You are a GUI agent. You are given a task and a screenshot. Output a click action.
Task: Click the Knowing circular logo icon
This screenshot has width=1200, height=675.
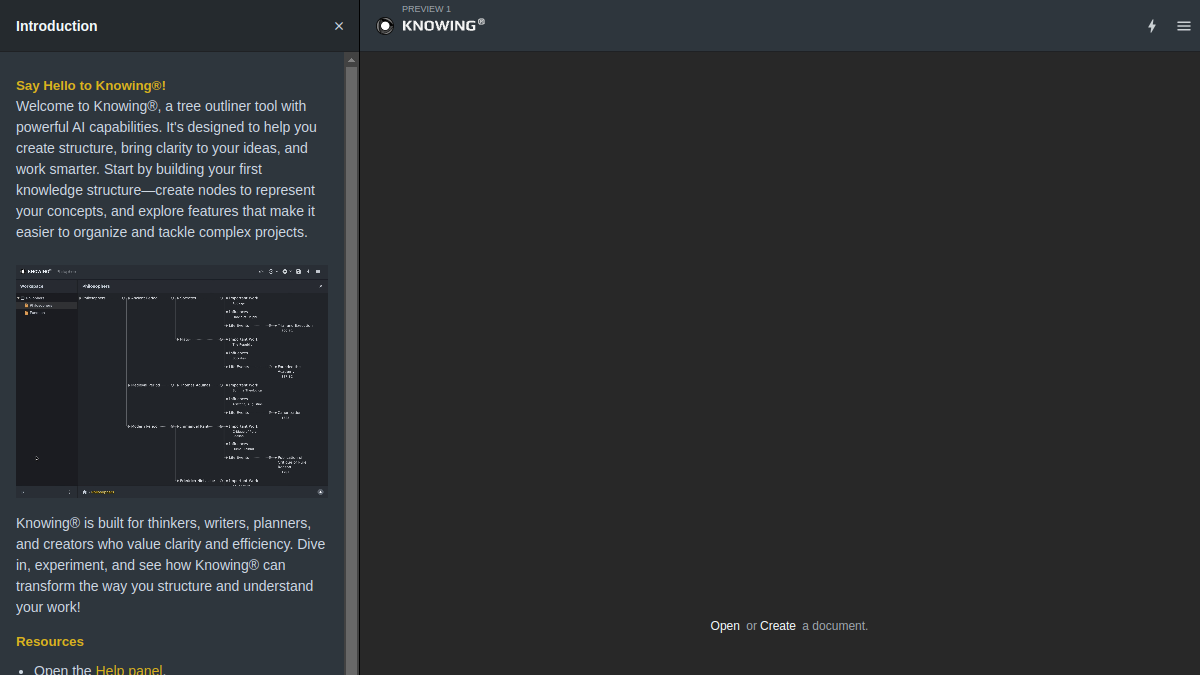tap(385, 26)
